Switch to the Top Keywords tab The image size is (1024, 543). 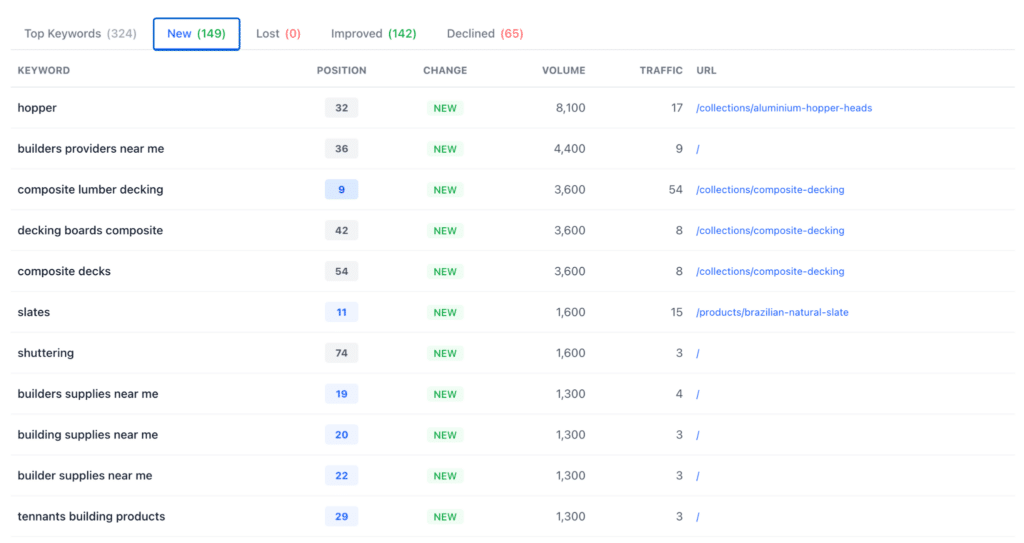tap(80, 34)
